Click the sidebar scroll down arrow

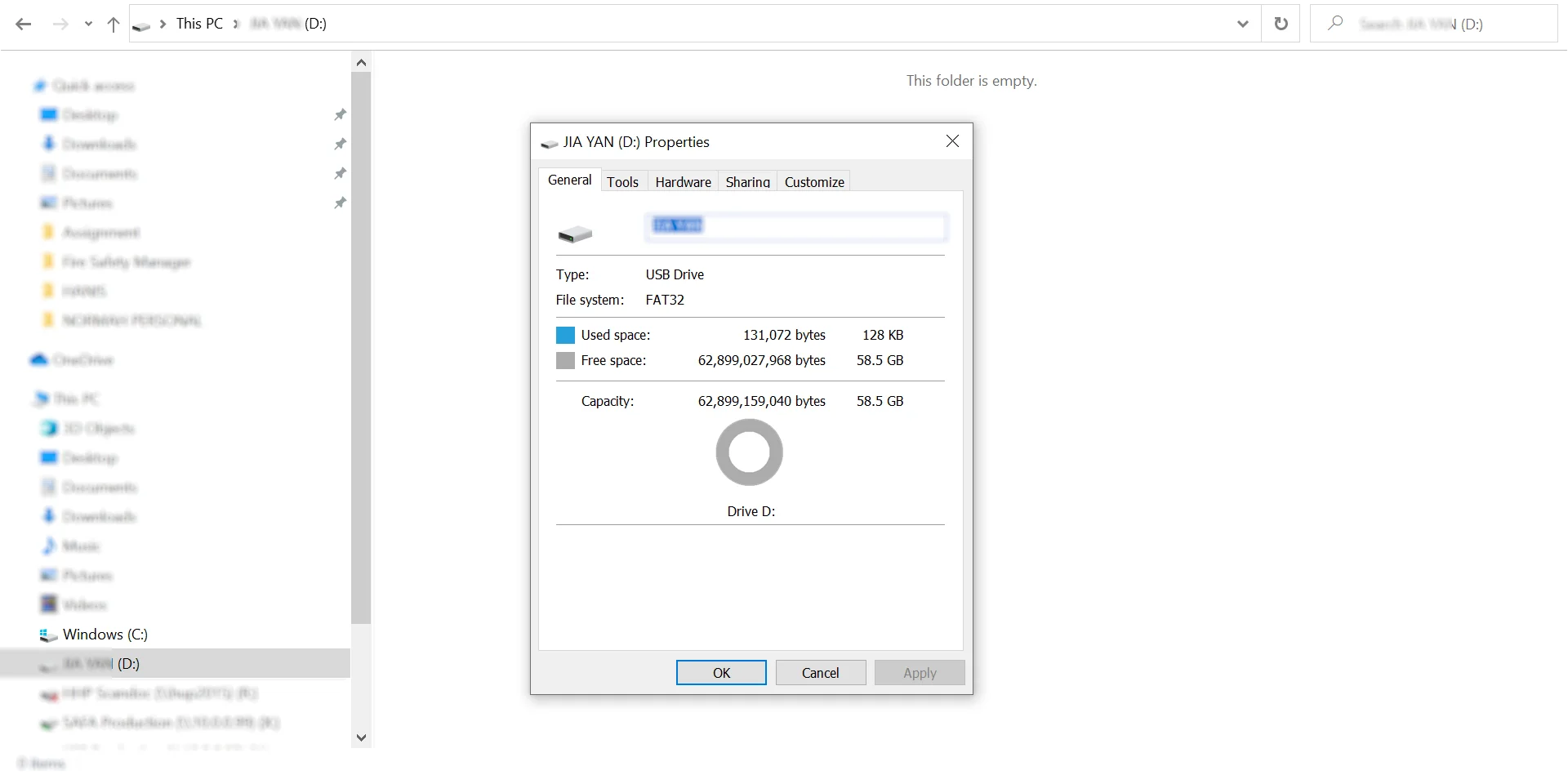pyautogui.click(x=361, y=737)
